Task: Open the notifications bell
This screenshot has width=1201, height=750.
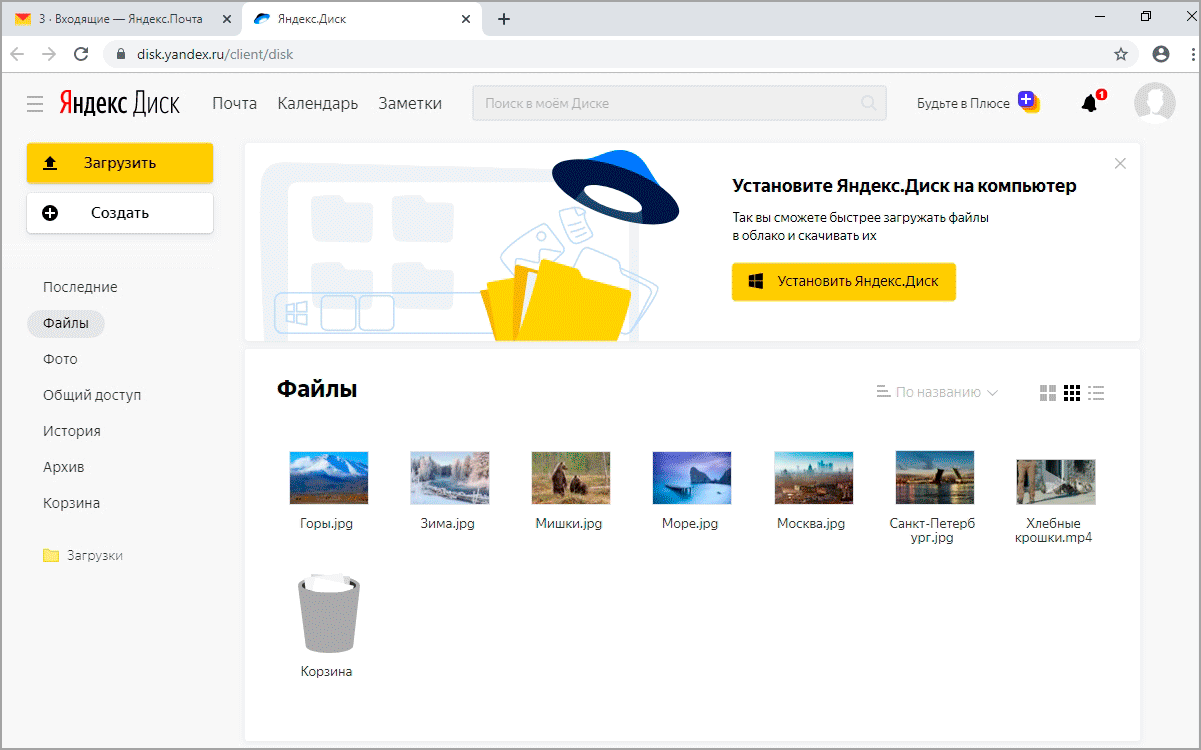Action: [x=1090, y=103]
